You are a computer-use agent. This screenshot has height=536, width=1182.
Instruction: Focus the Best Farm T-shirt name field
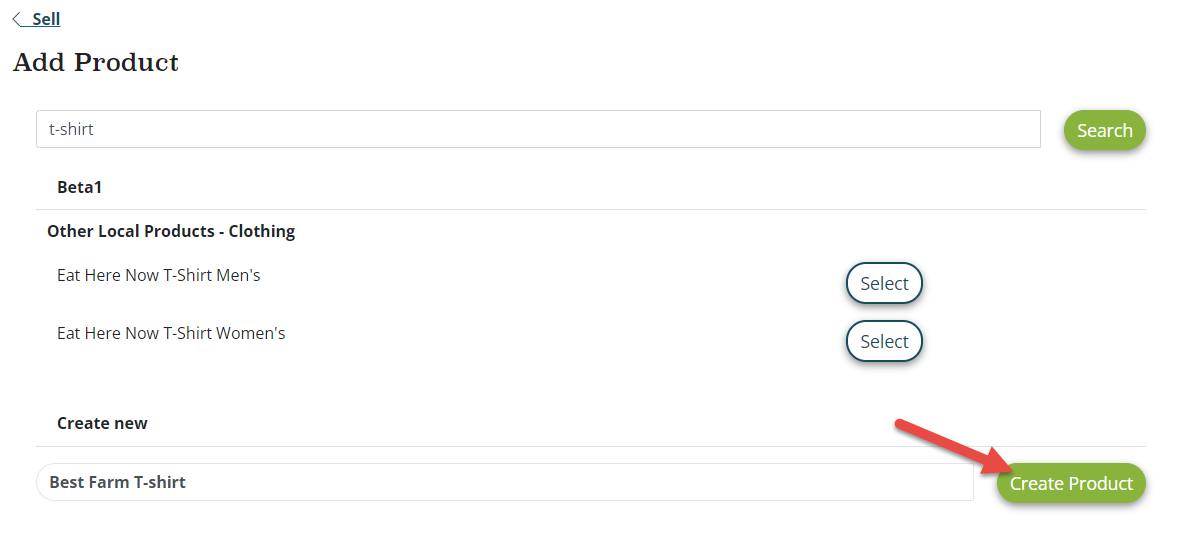point(504,482)
